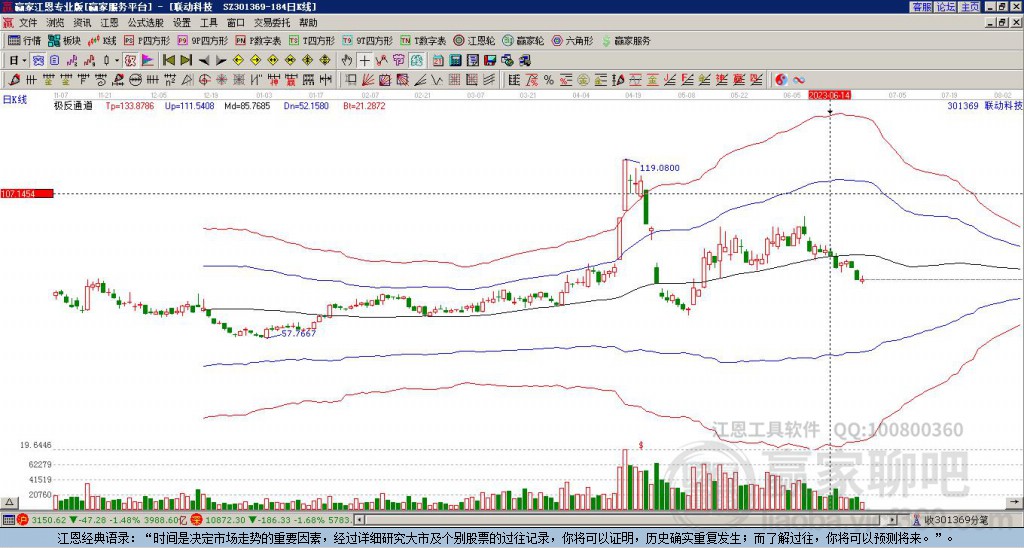Click the zigzag wave line tool
This screenshot has width=1024, height=548.
click(x=438, y=80)
